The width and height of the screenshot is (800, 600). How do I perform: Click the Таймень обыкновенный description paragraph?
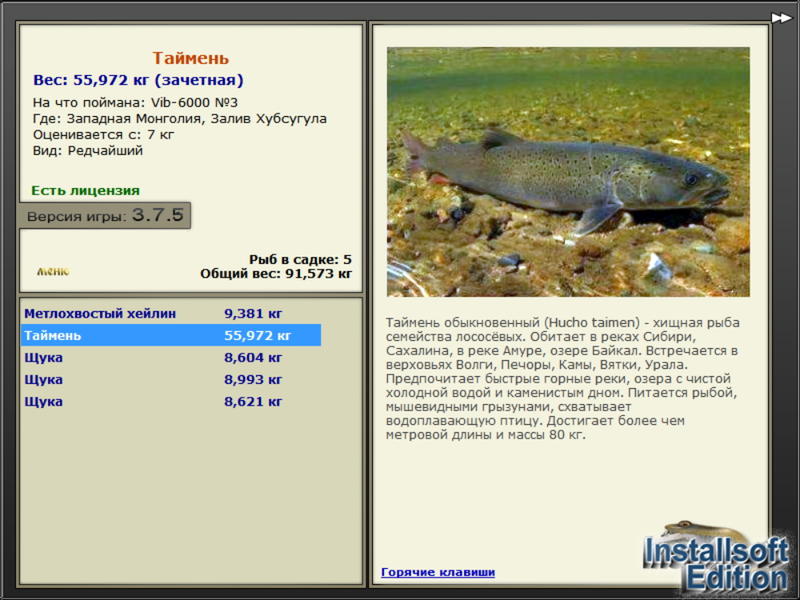[563, 379]
